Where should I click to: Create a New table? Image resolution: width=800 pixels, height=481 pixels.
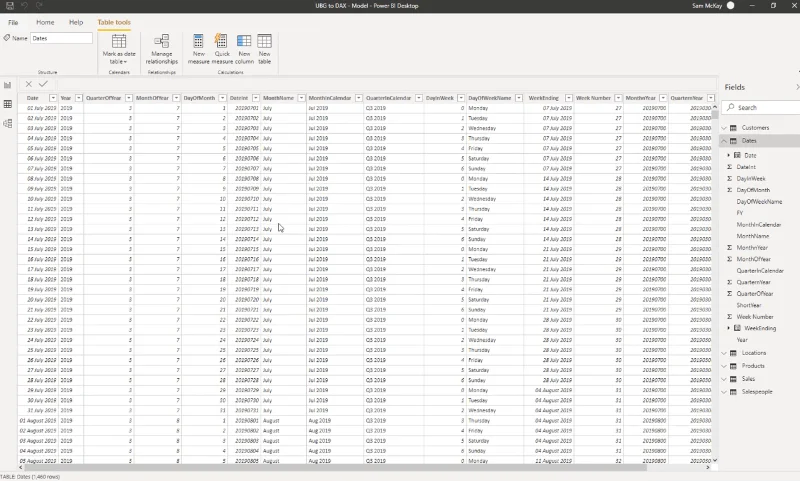tap(264, 49)
